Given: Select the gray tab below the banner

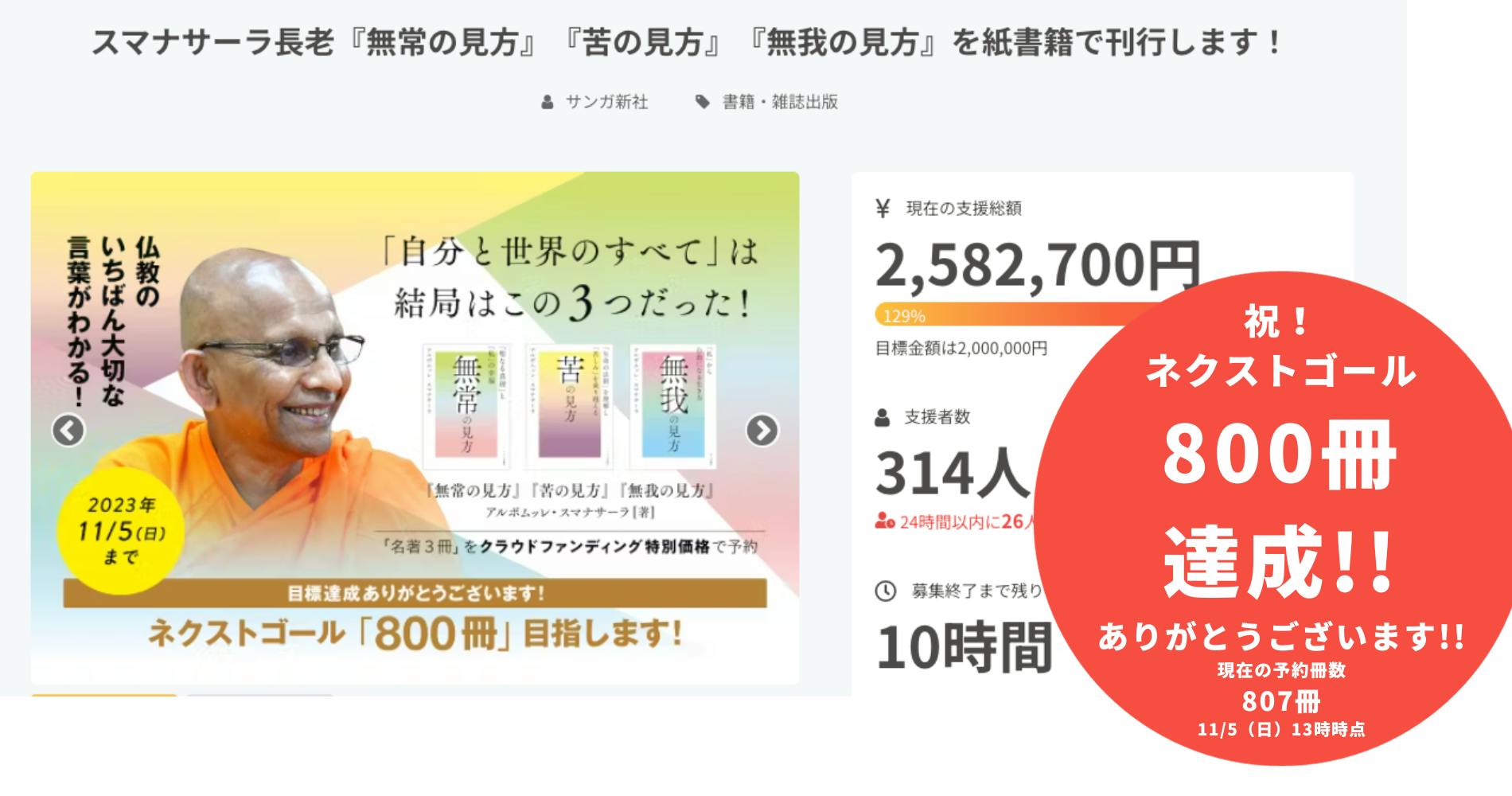Looking at the screenshot, I should point(260,696).
